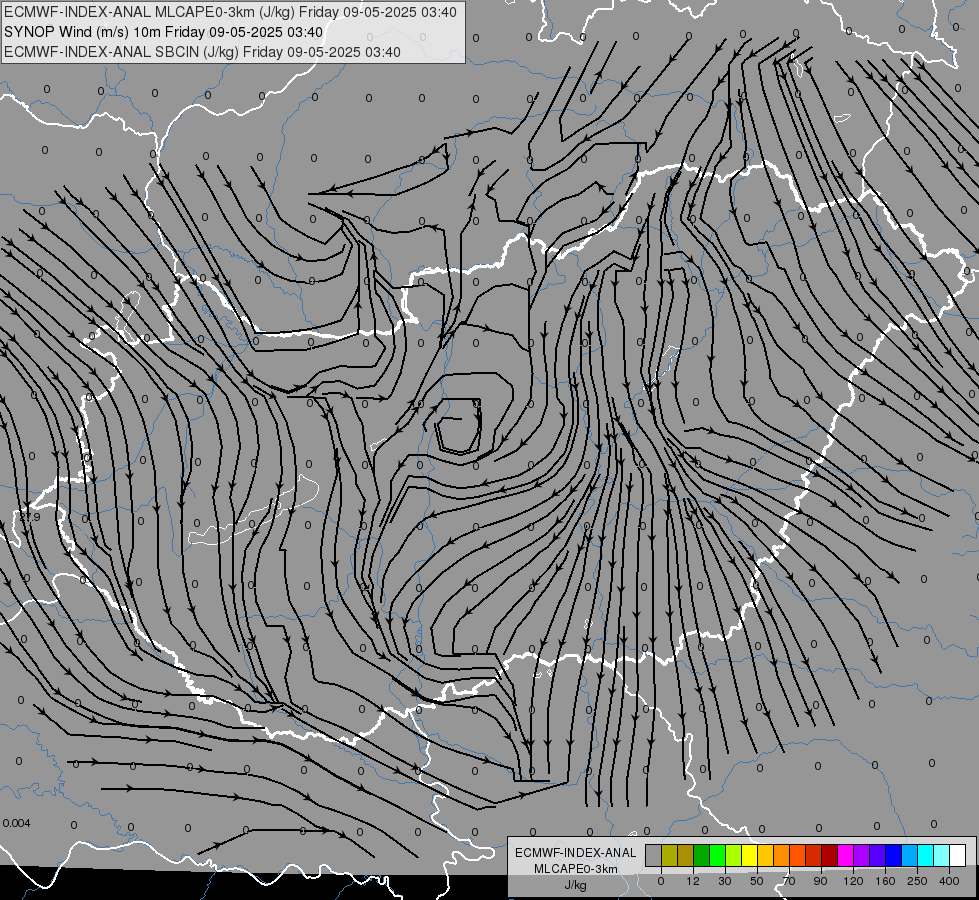
Task: Click the SYNOP Wind 10m title line
Action: (164, 32)
